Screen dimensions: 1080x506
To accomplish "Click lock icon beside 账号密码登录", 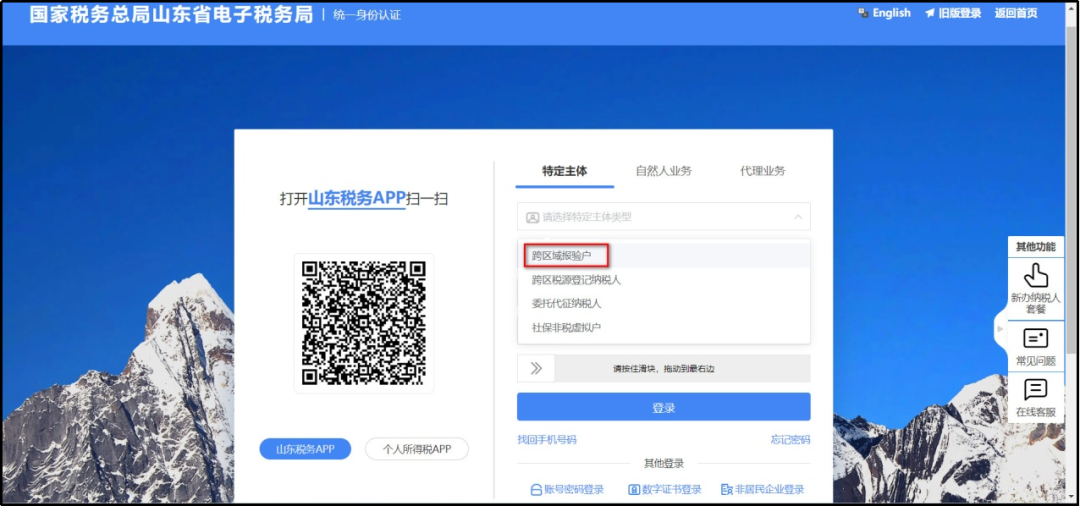I will (x=536, y=490).
